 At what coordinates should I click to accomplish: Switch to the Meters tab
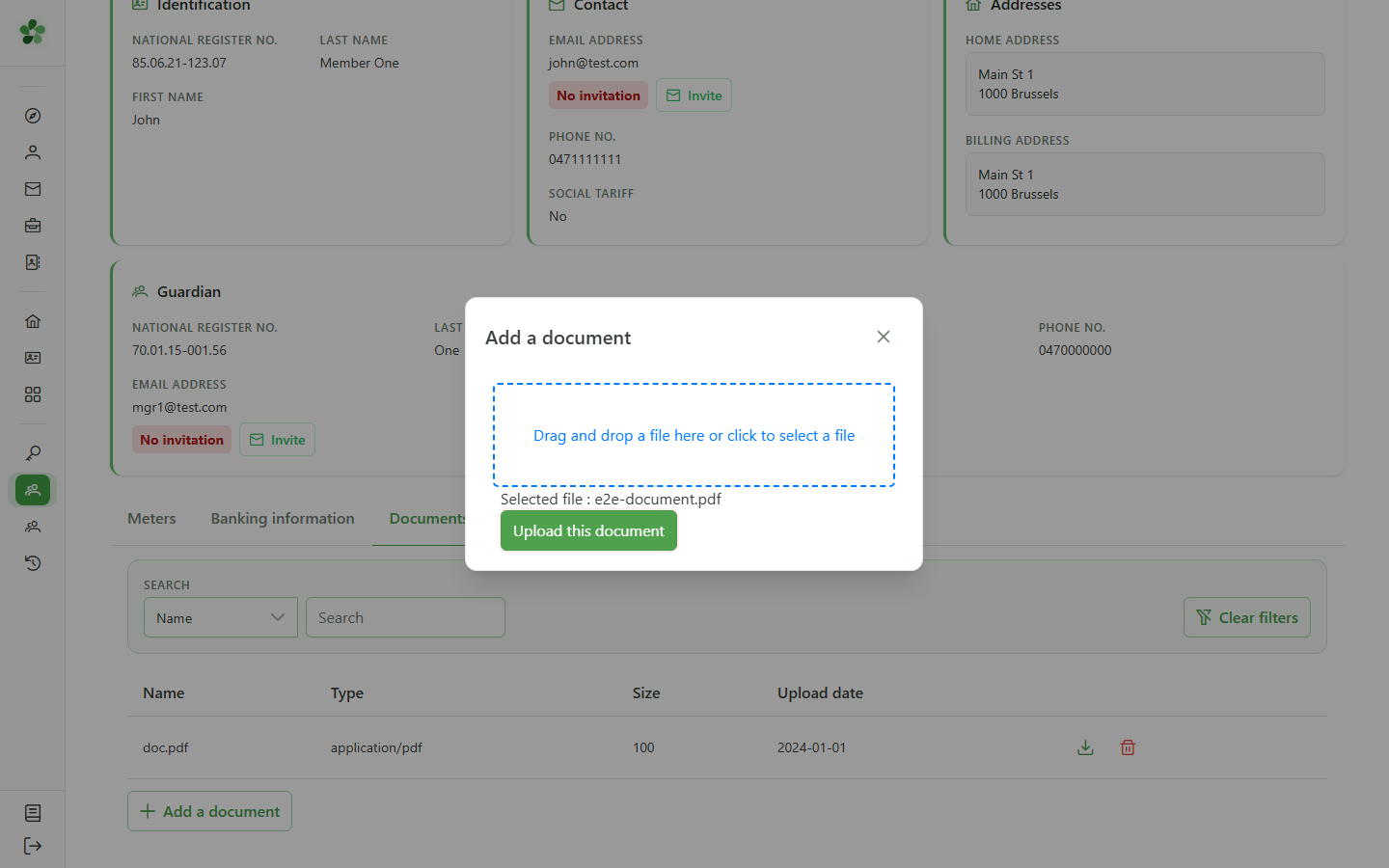tap(151, 519)
